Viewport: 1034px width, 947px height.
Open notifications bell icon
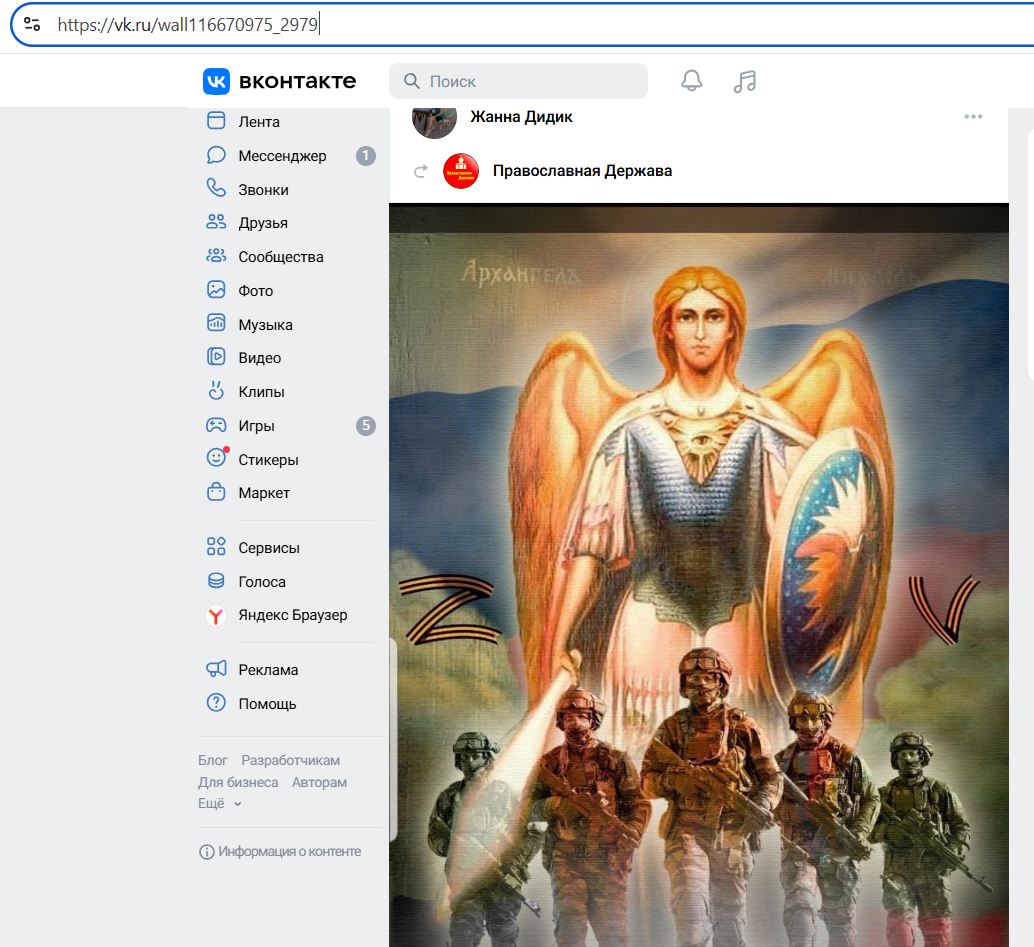click(691, 80)
